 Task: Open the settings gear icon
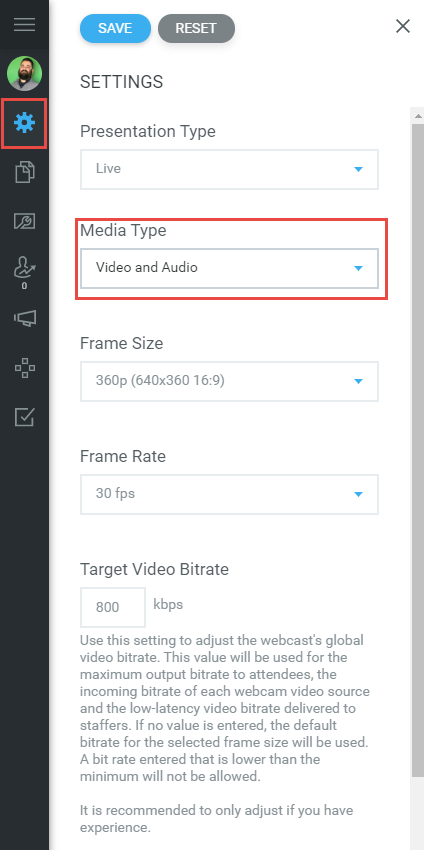click(x=24, y=124)
